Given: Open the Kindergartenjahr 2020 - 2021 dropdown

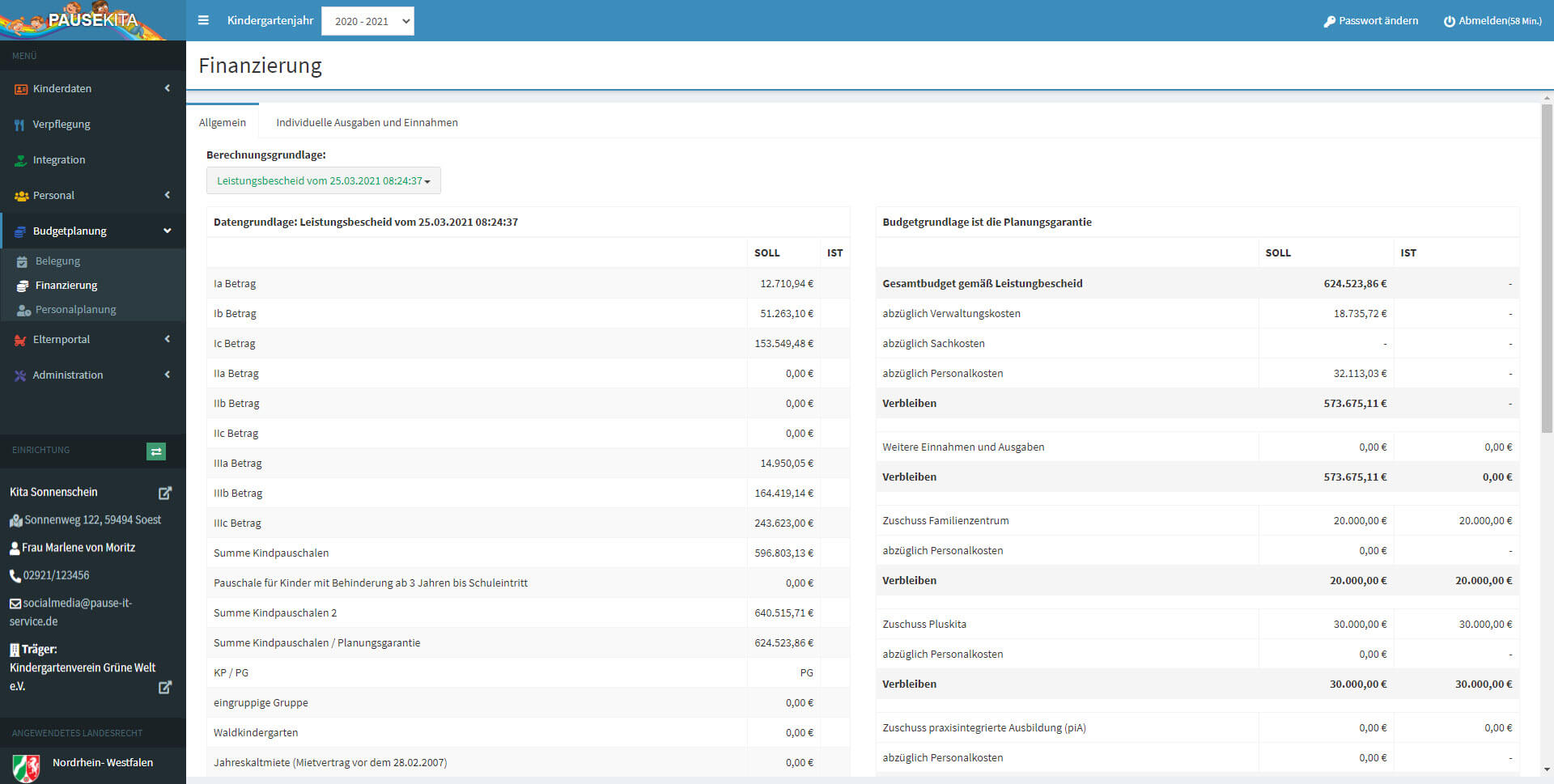Looking at the screenshot, I should 367,21.
